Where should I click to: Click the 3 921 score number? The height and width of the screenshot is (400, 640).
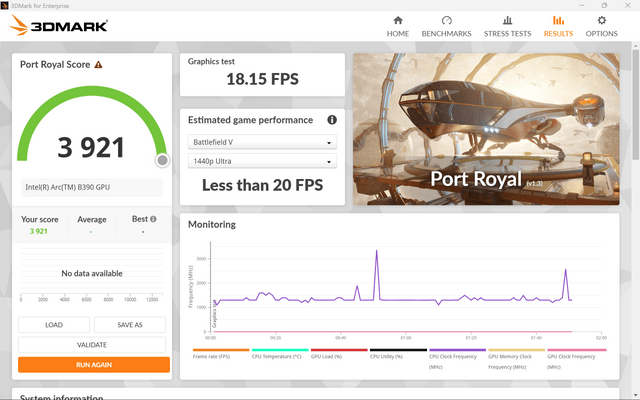[x=91, y=147]
